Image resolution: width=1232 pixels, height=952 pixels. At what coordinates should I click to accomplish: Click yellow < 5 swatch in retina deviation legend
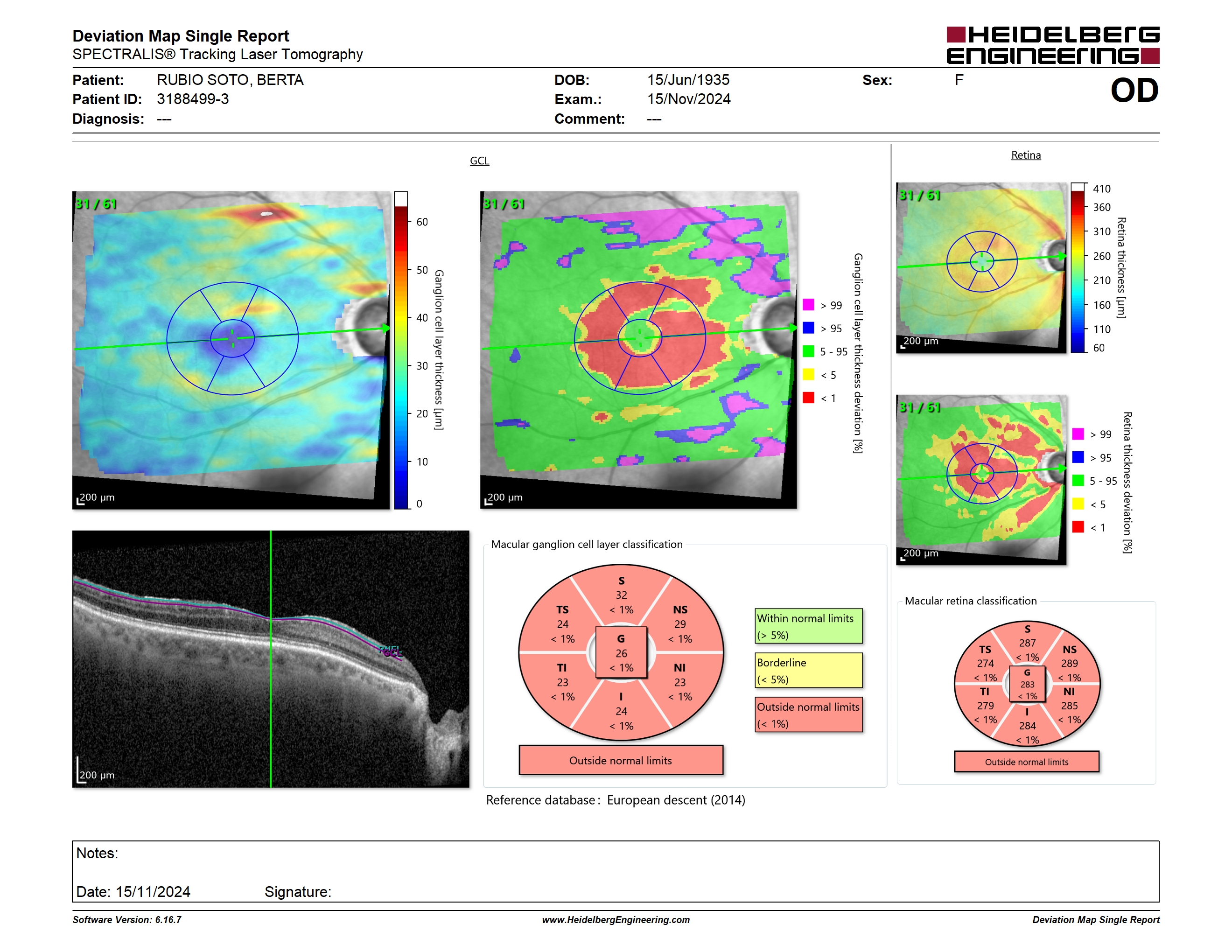pyautogui.click(x=1078, y=504)
